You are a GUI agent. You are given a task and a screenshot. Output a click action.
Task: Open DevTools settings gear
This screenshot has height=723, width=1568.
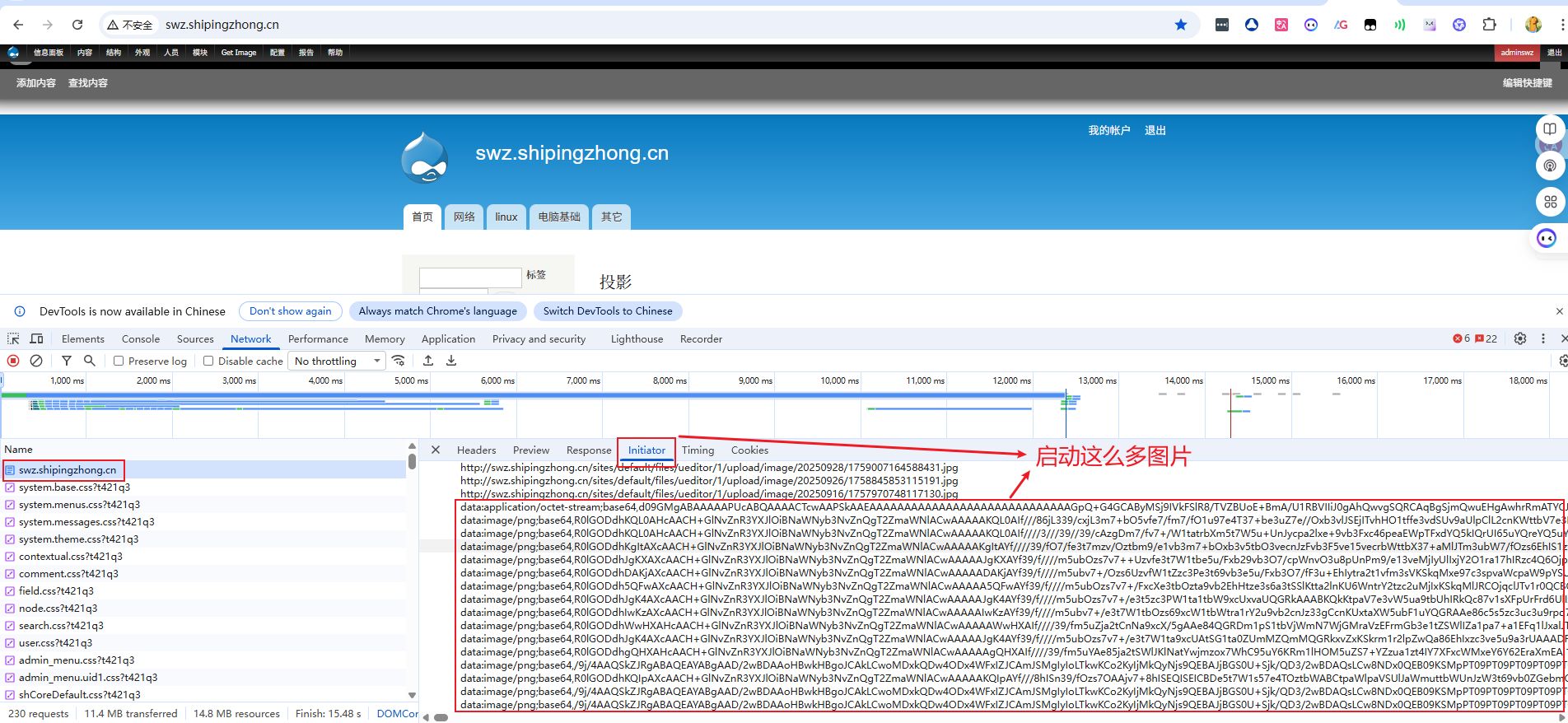(1520, 338)
